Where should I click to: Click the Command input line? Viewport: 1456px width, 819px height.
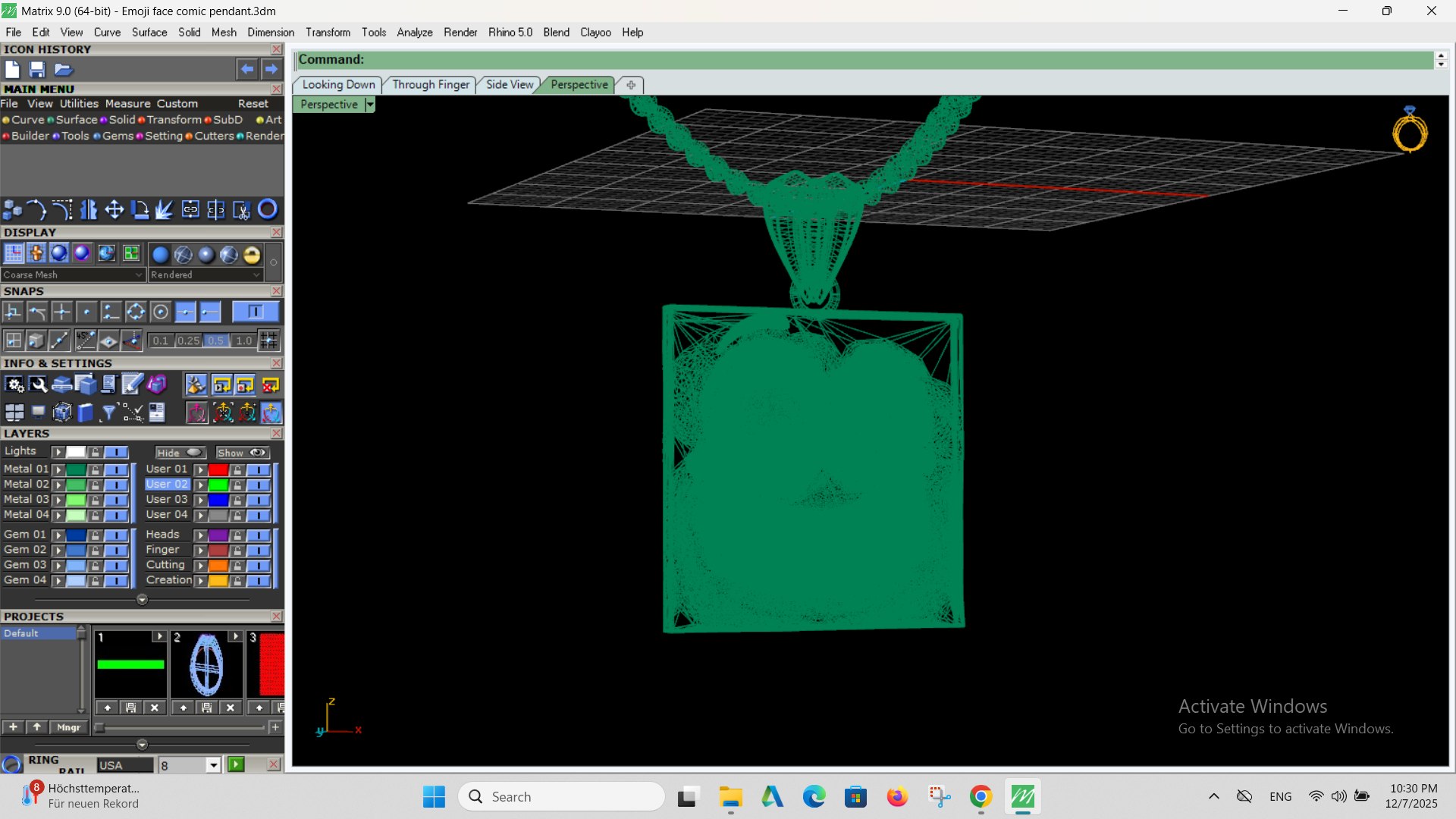pyautogui.click(x=864, y=60)
